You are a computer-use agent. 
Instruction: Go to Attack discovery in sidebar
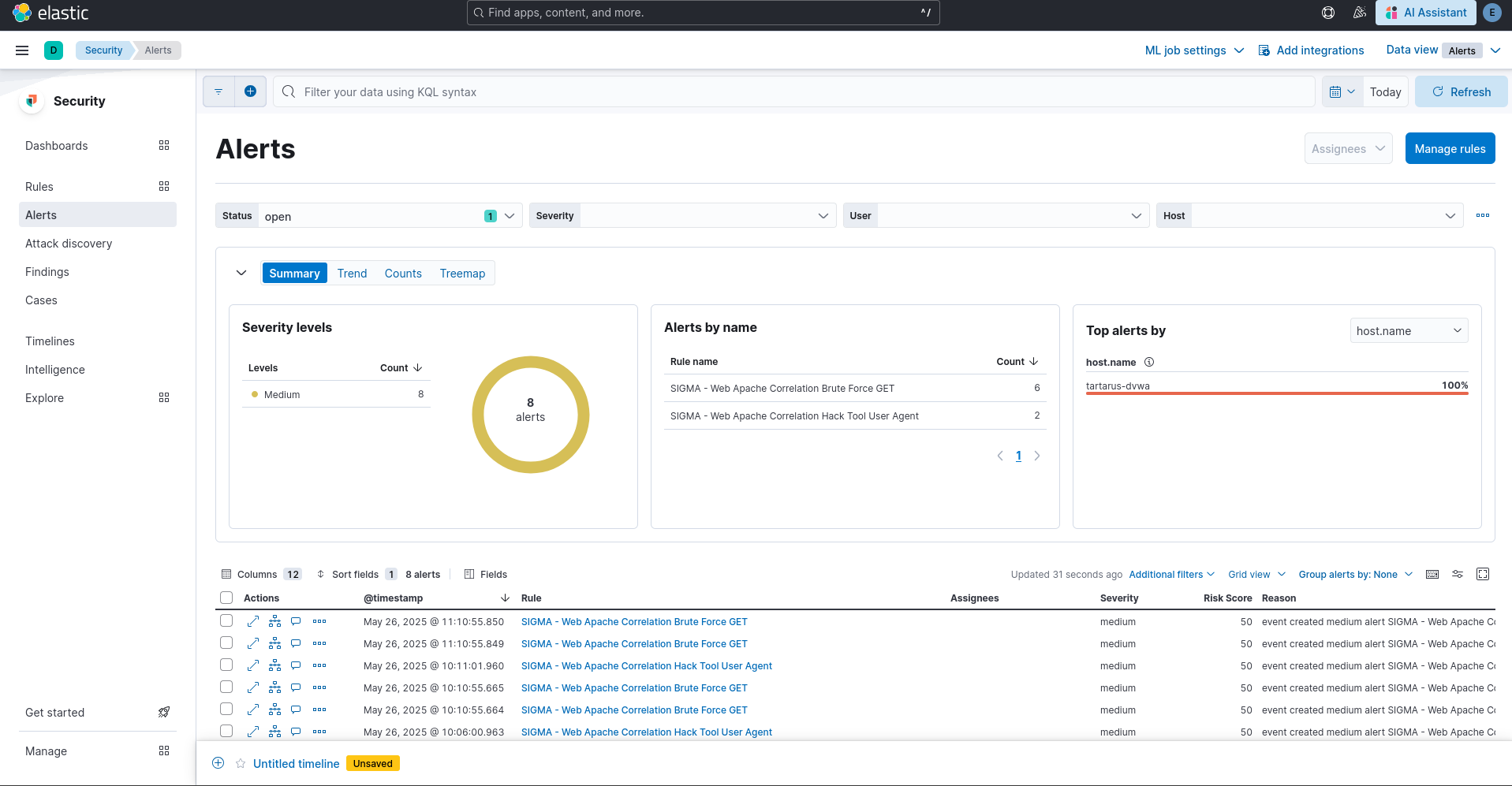pos(69,244)
